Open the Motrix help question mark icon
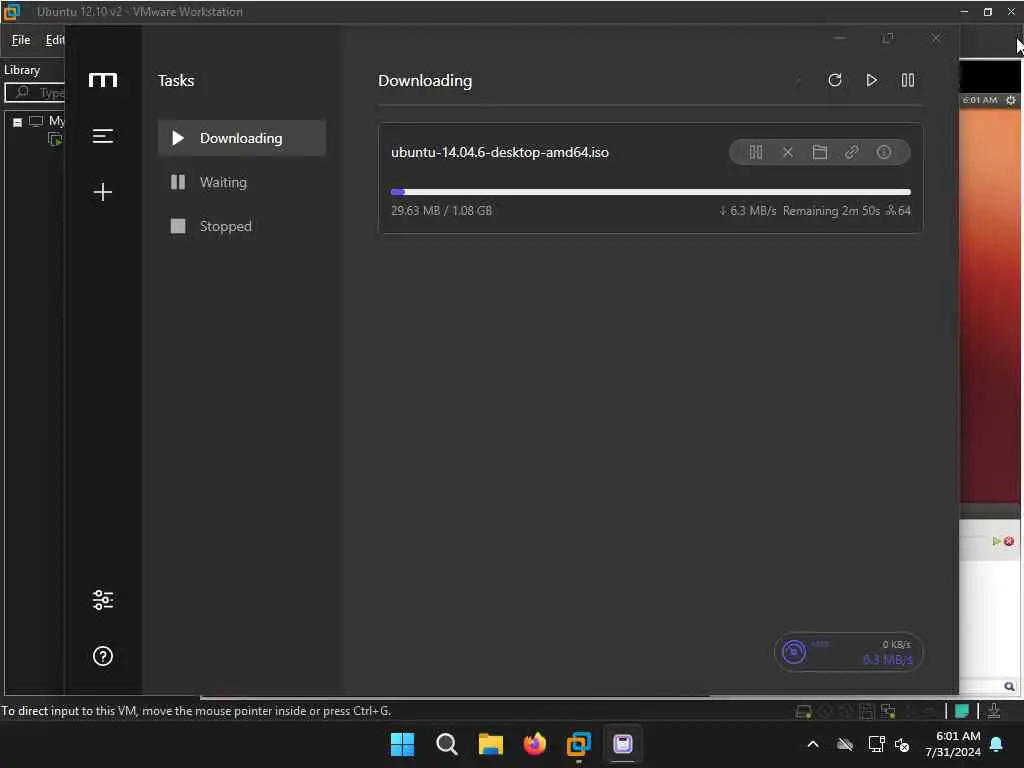This screenshot has width=1024, height=768. pos(103,656)
